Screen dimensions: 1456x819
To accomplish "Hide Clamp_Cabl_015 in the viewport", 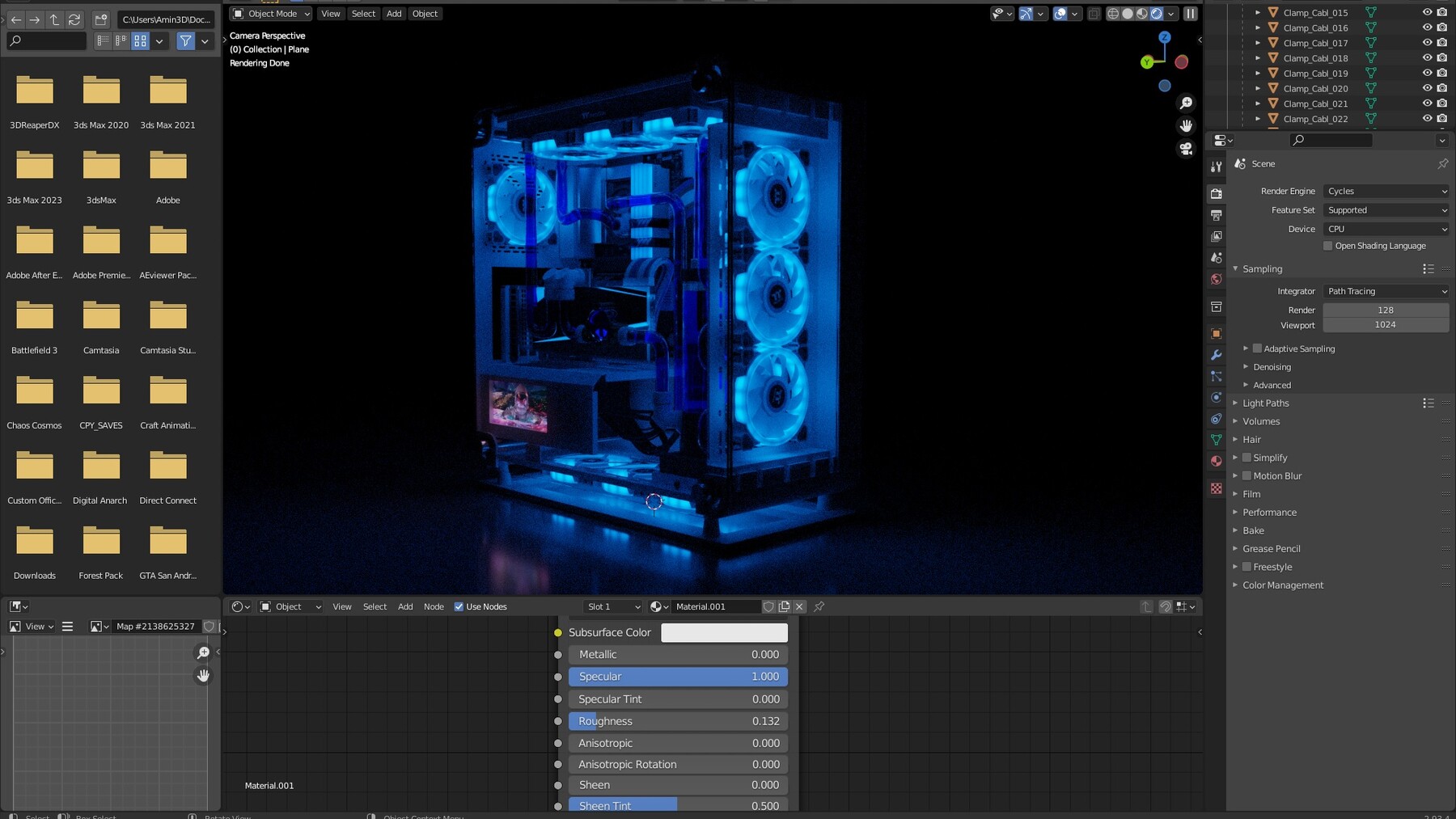I will pyautogui.click(x=1428, y=12).
